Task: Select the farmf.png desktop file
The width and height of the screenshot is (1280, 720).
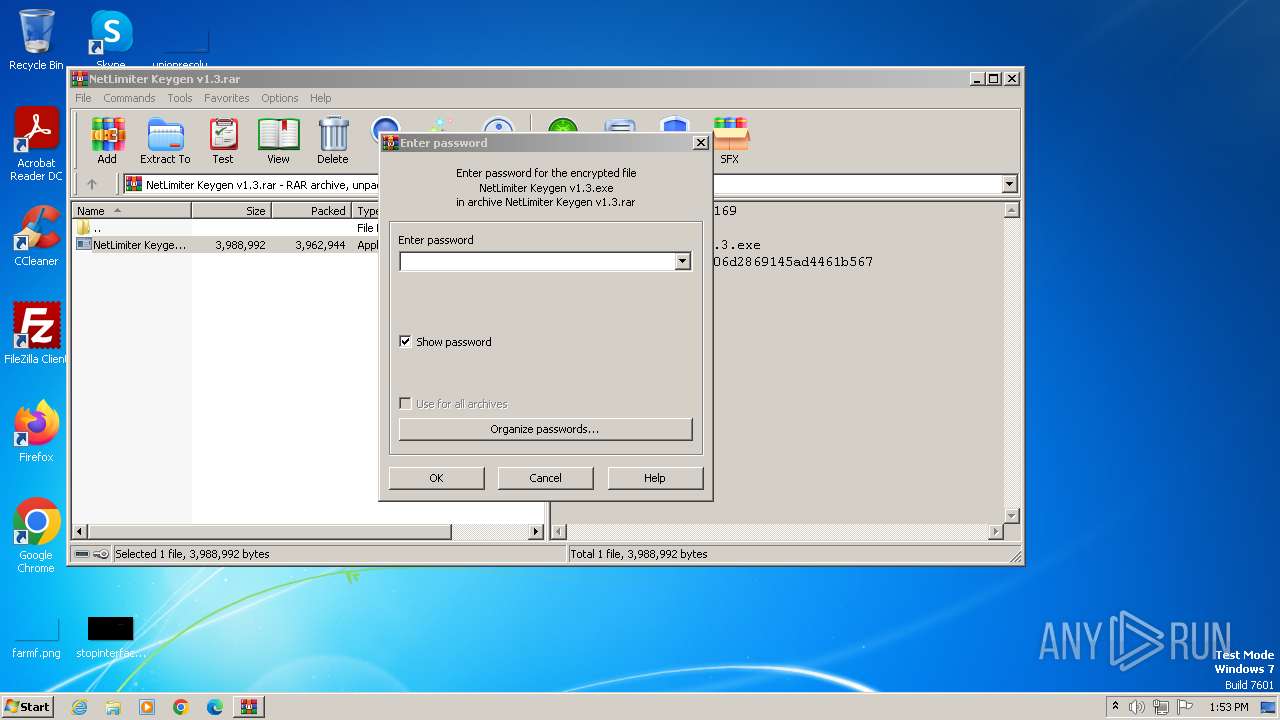Action: click(x=36, y=637)
